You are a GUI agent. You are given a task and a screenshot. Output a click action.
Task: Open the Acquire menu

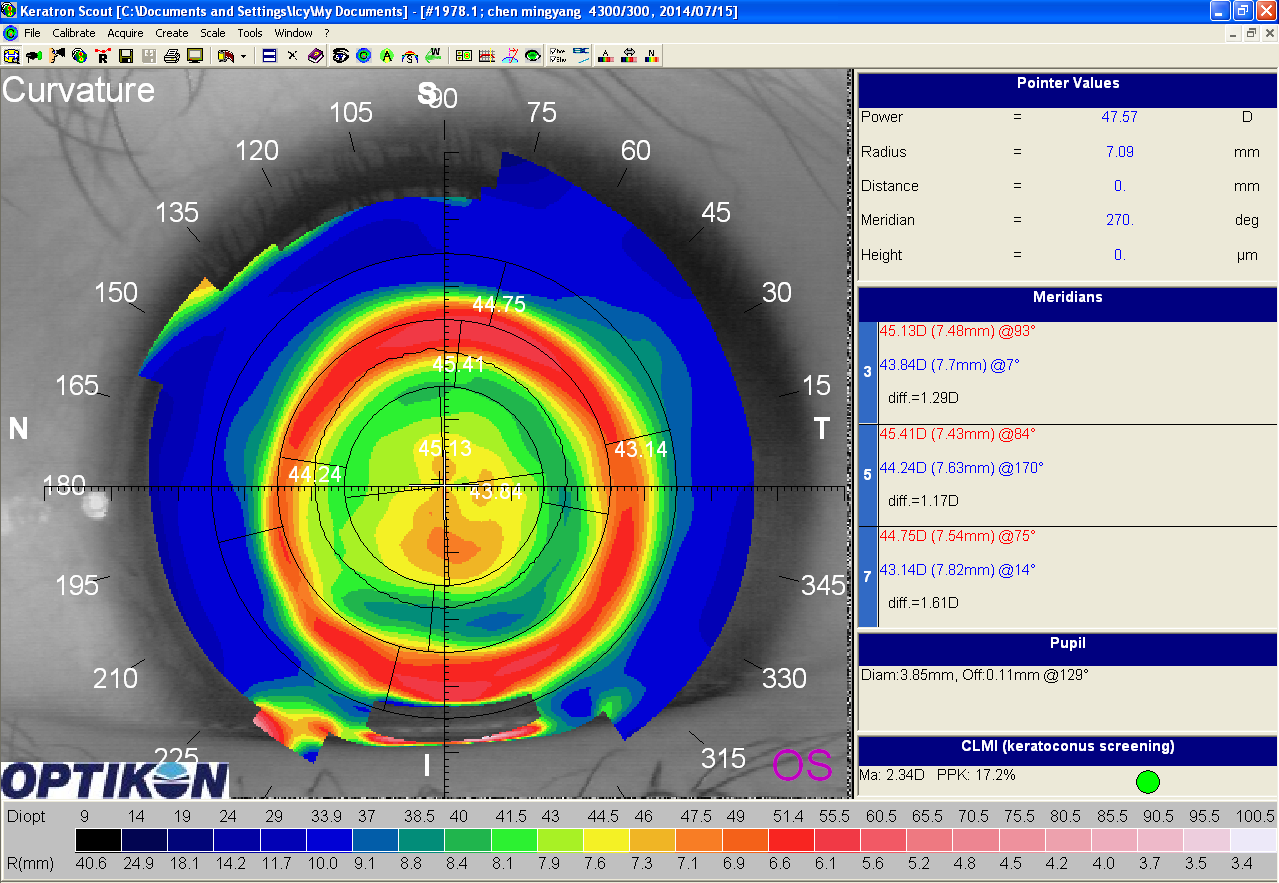126,33
